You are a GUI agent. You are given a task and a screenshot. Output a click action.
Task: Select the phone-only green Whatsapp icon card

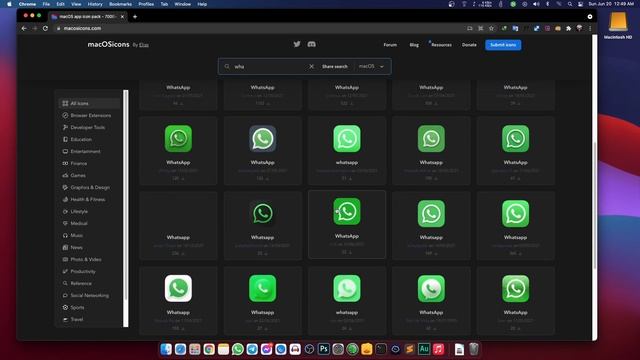coord(262,301)
